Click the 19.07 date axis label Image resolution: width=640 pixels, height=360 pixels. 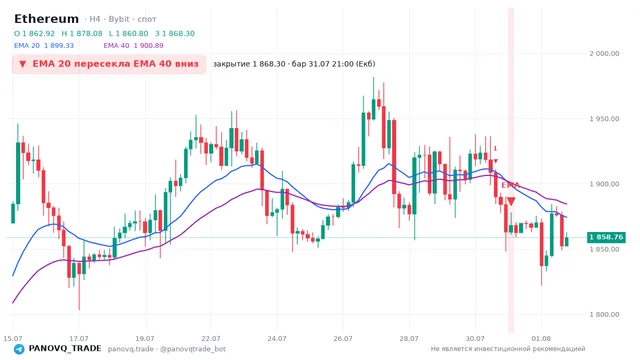pos(145,339)
